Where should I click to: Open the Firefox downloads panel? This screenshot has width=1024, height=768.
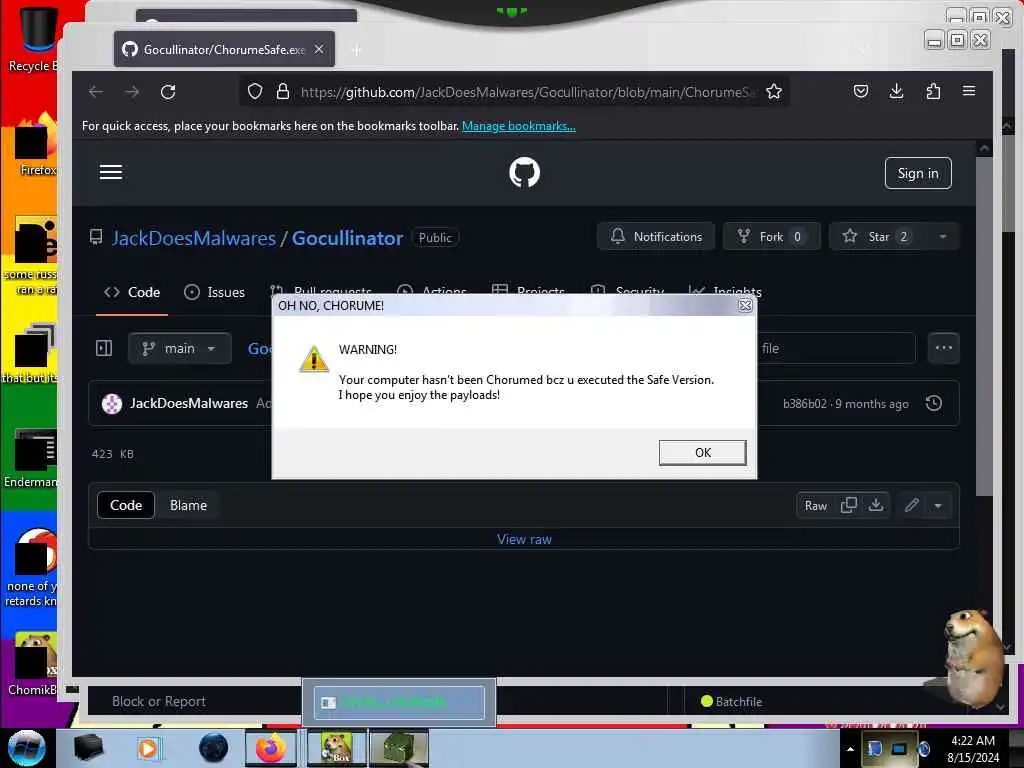[x=897, y=91]
